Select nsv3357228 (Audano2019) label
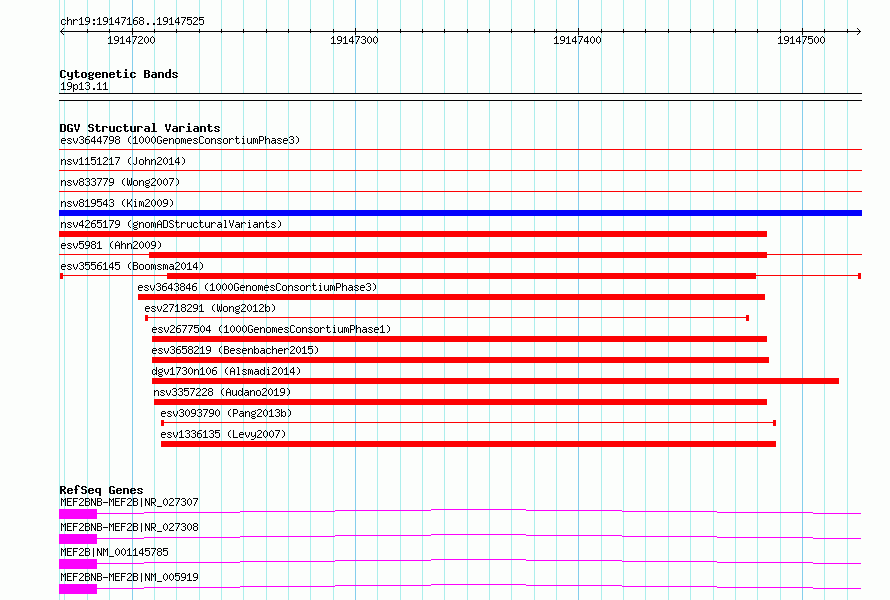 (222, 392)
